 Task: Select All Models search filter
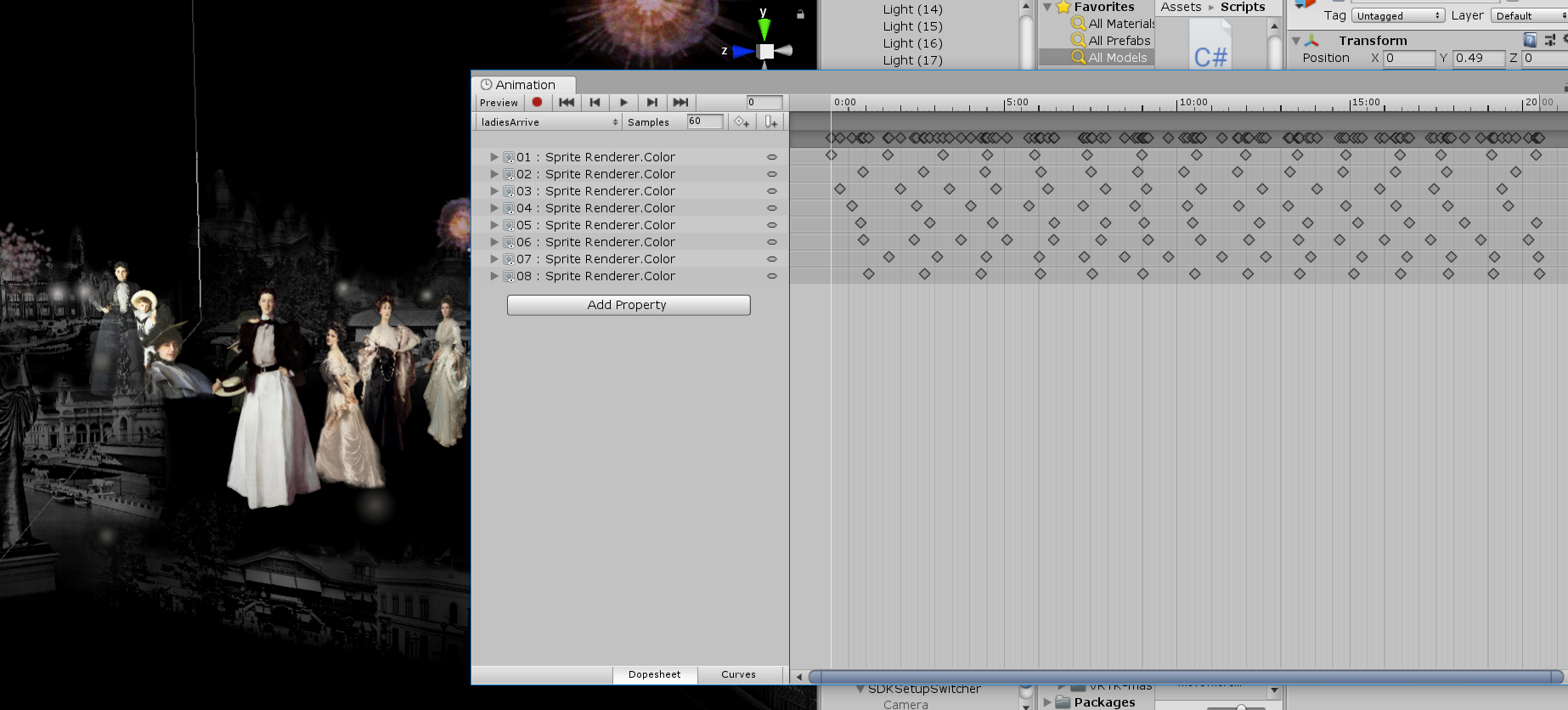(1109, 58)
